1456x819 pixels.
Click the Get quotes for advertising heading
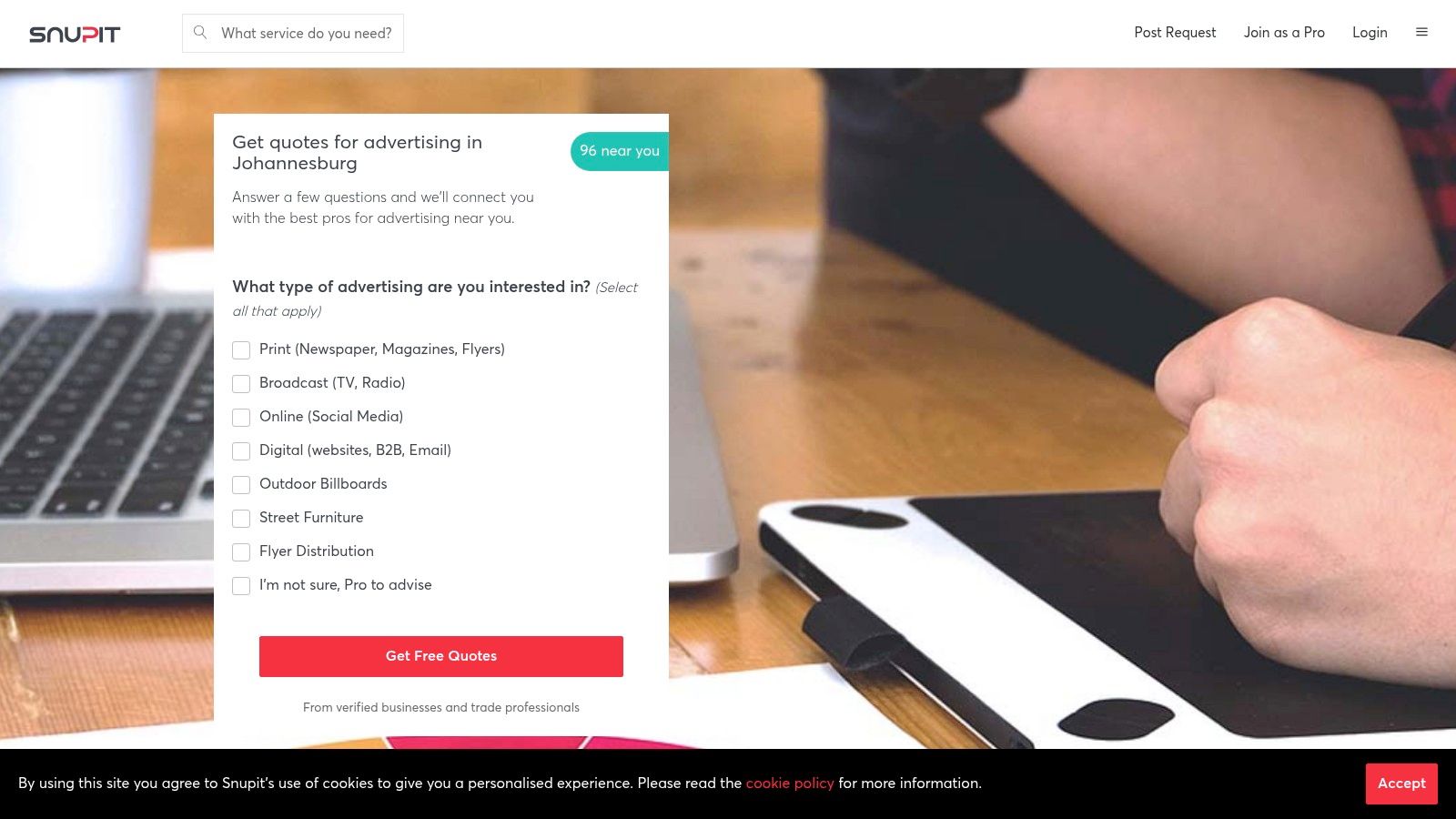tap(357, 153)
